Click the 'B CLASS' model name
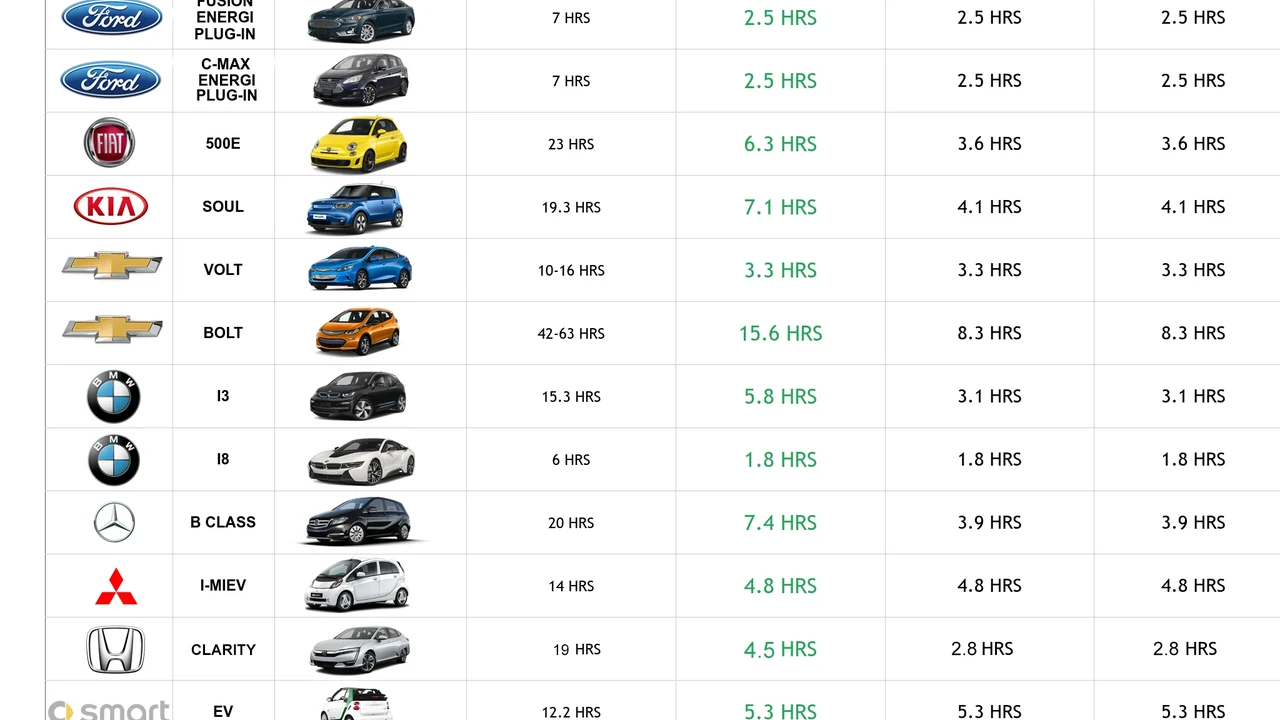The width and height of the screenshot is (1280, 720). tap(223, 522)
